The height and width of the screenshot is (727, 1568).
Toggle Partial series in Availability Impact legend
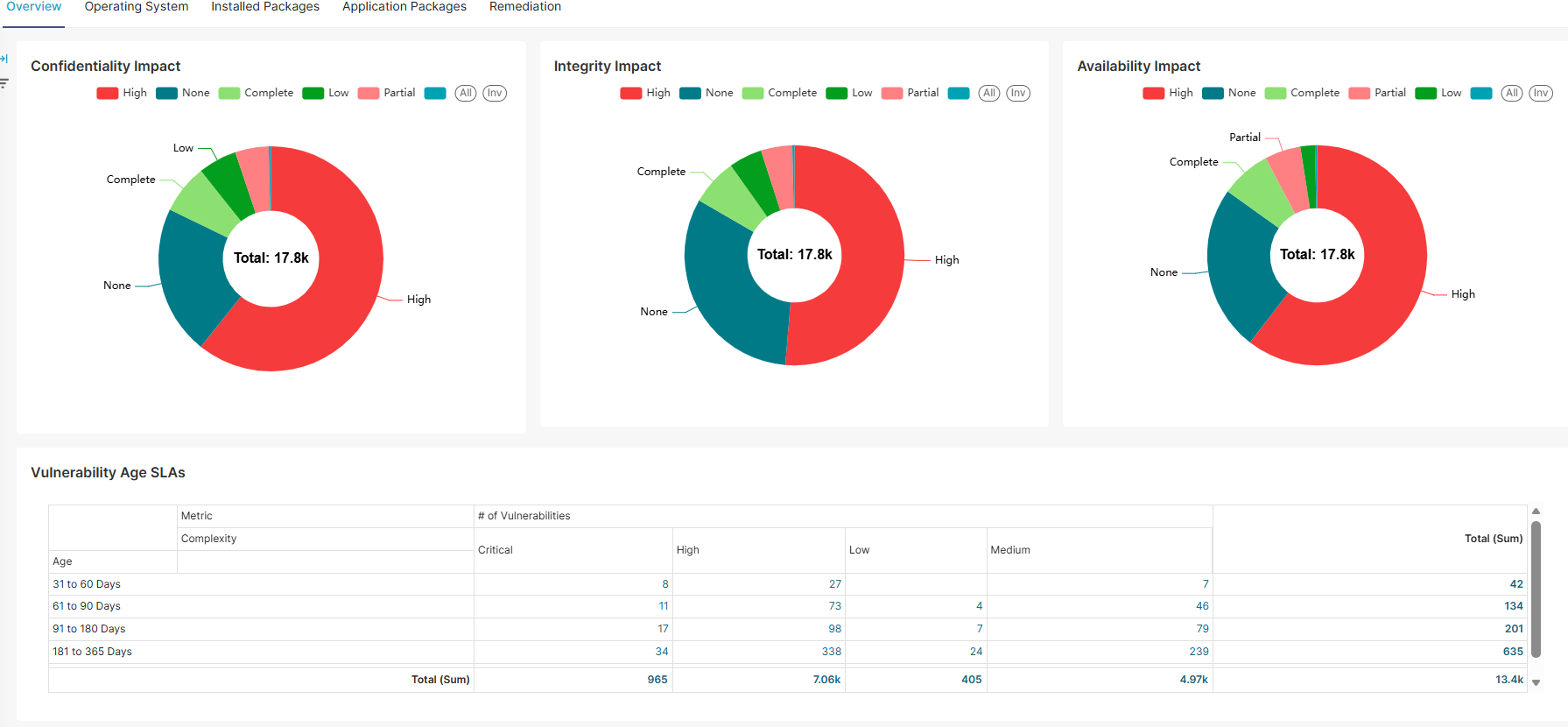1377,93
